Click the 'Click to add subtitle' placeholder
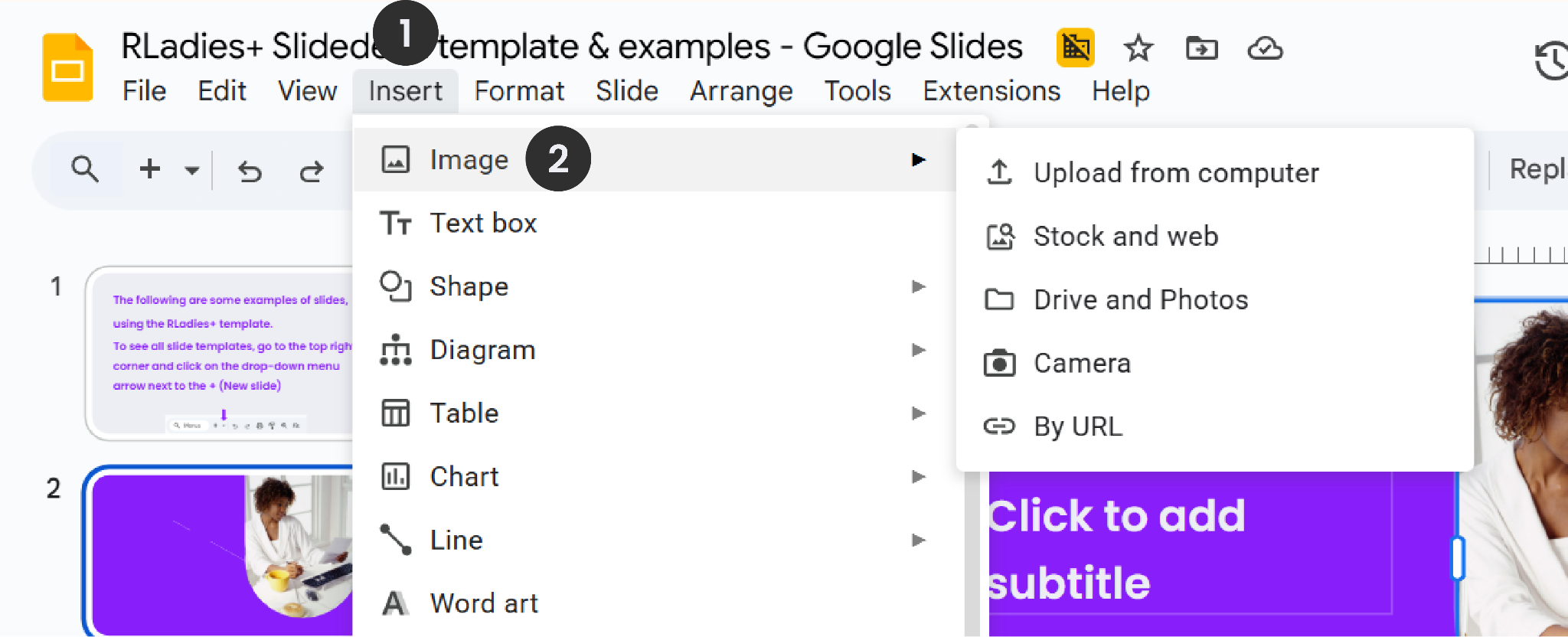This screenshot has height=637, width=1568. coord(1191,548)
